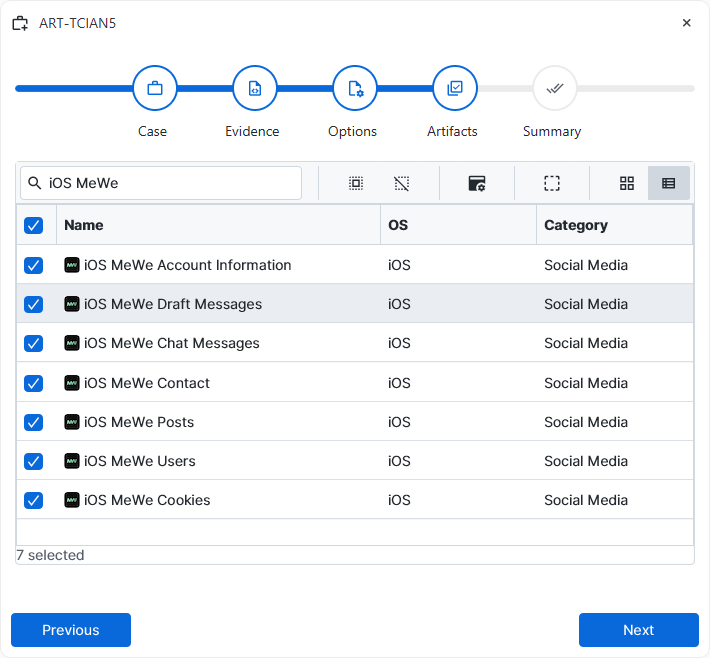This screenshot has height=658, width=710.
Task: Click the iOS MeWe search field
Action: point(170,183)
